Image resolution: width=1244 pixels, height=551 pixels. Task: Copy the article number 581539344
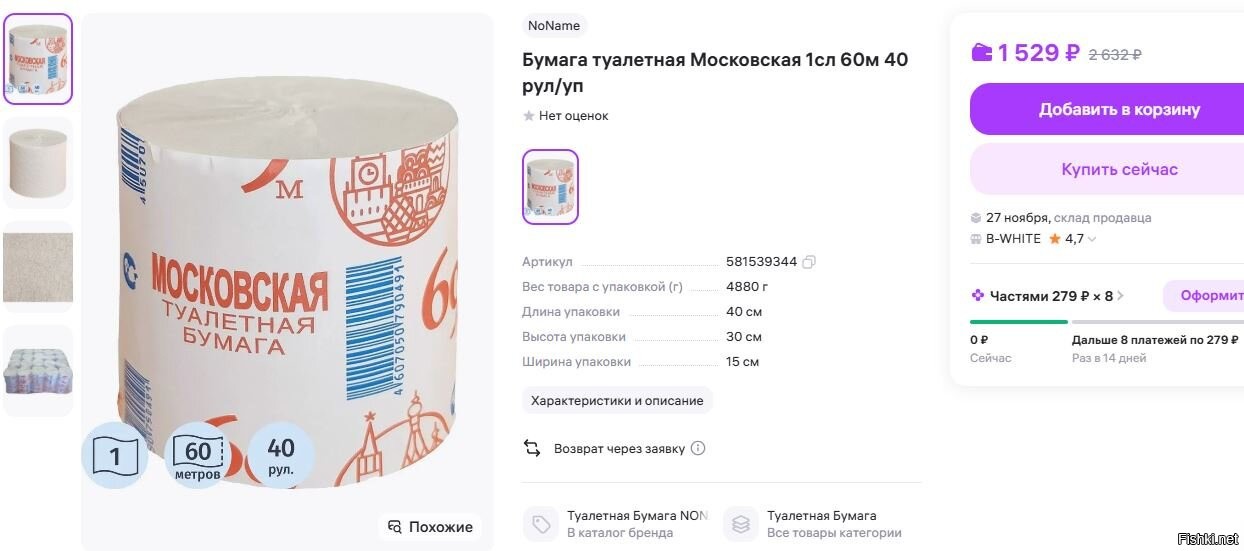point(809,262)
